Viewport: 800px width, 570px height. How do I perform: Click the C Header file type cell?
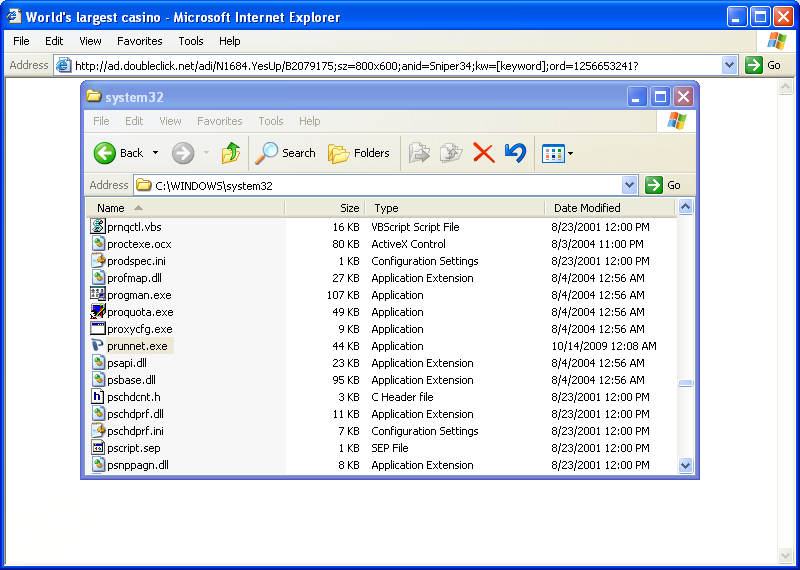click(402, 397)
